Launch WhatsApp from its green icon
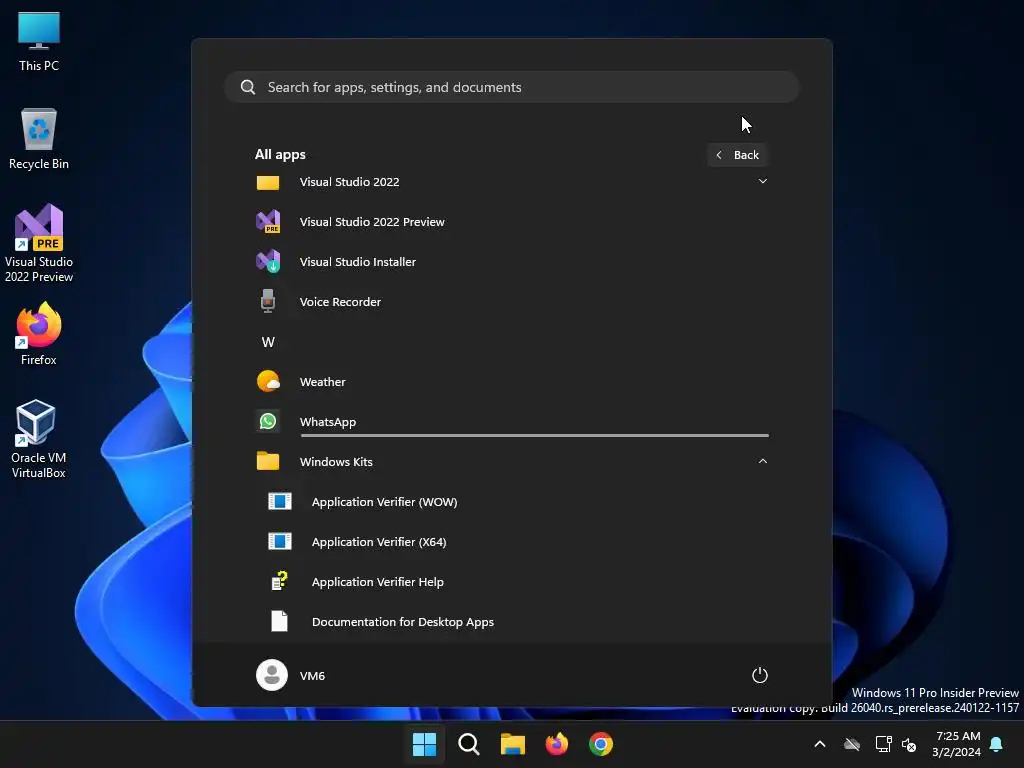The image size is (1024, 768). pyautogui.click(x=268, y=421)
